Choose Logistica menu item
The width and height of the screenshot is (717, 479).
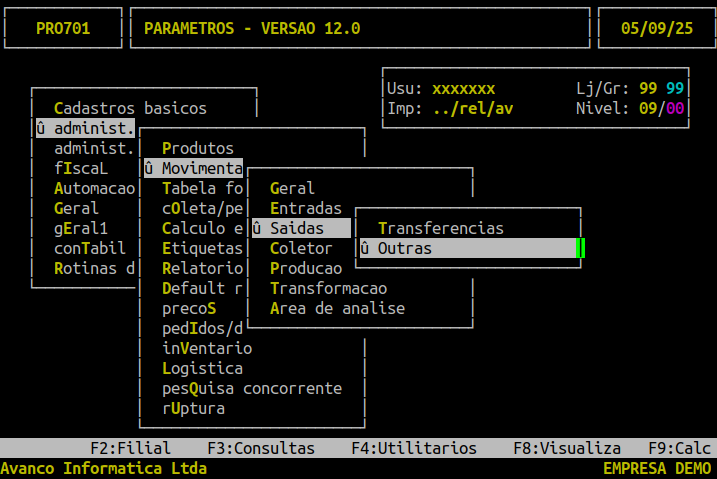click(203, 368)
